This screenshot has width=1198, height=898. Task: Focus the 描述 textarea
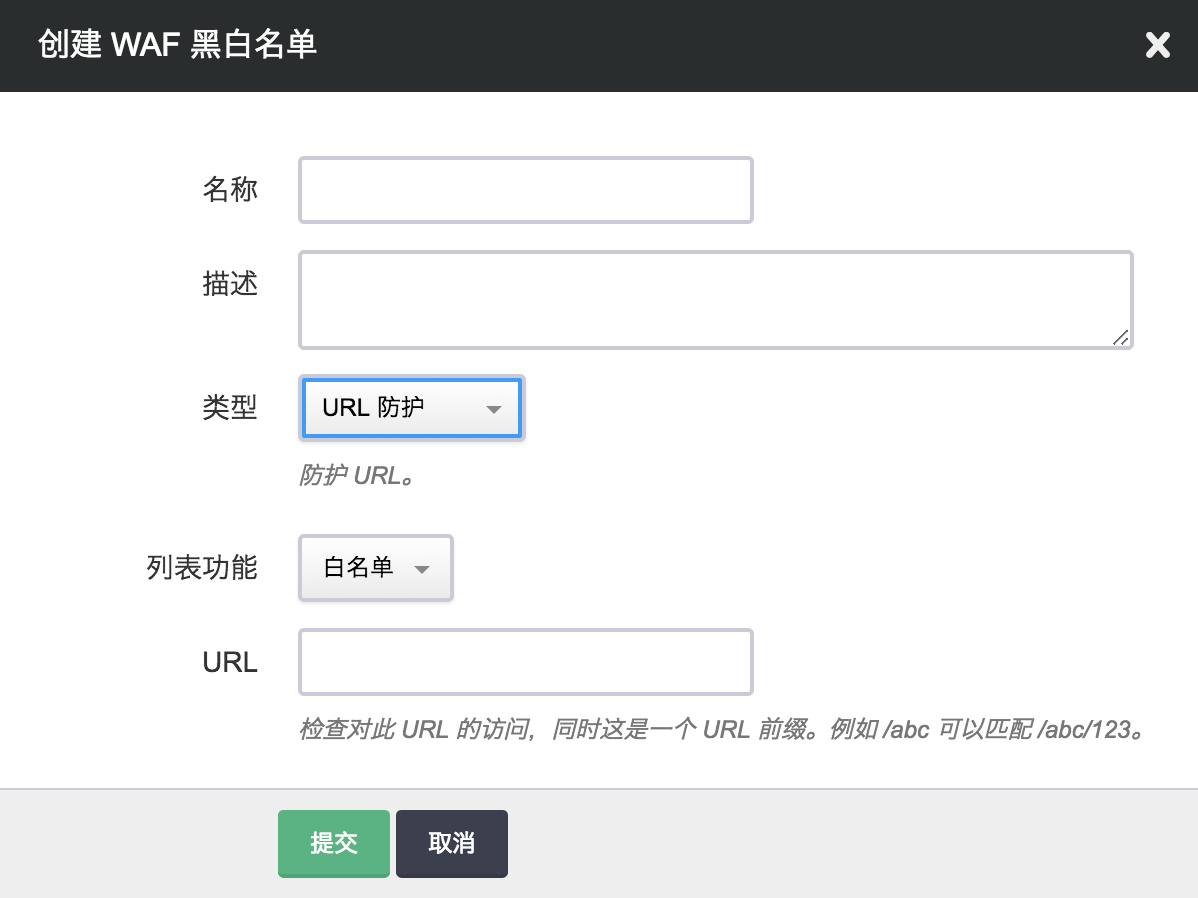(x=715, y=300)
